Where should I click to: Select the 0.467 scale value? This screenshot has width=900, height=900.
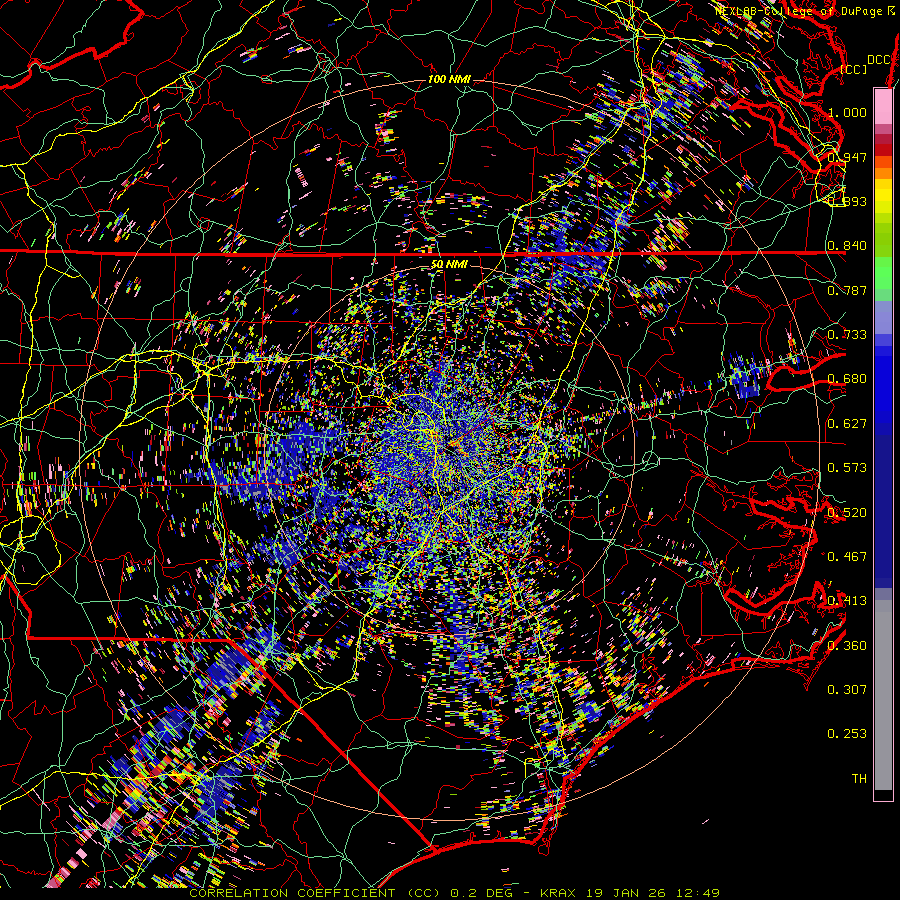tap(847, 557)
